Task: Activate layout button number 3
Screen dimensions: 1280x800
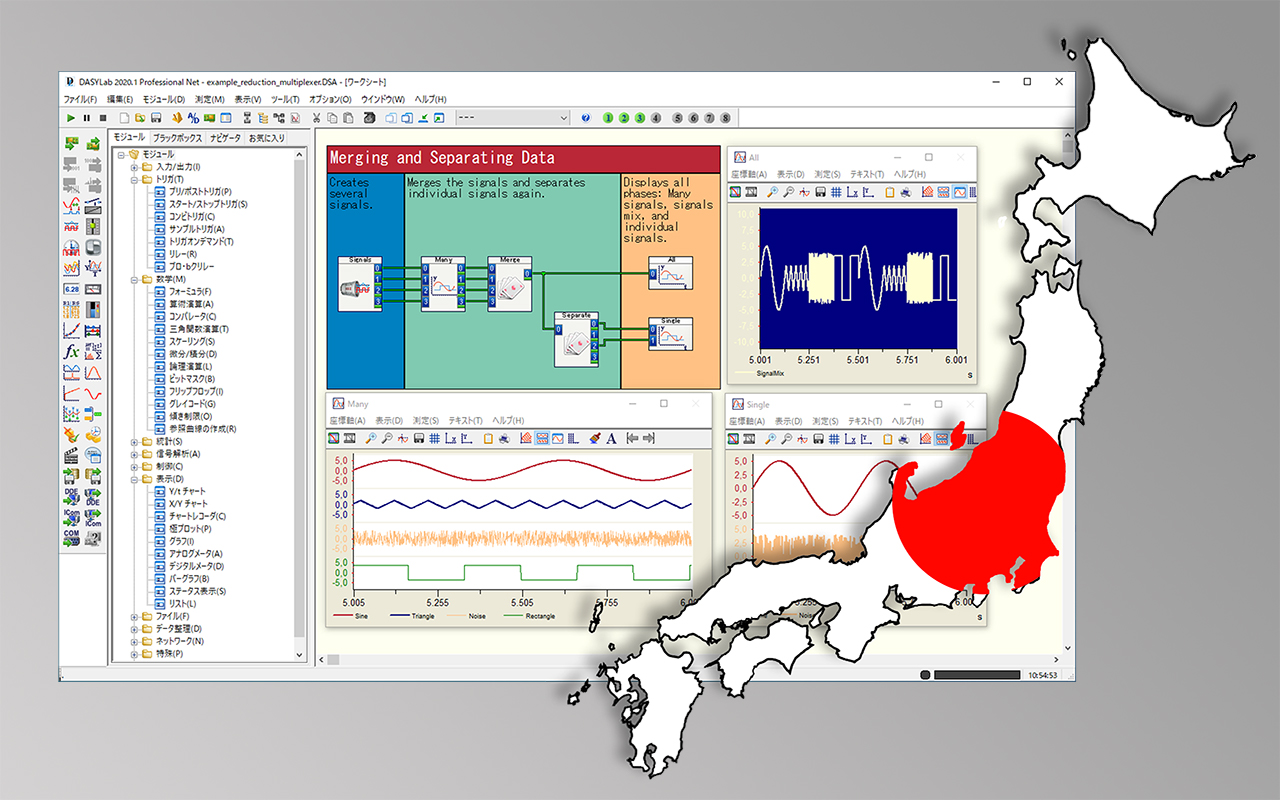Action: click(640, 118)
